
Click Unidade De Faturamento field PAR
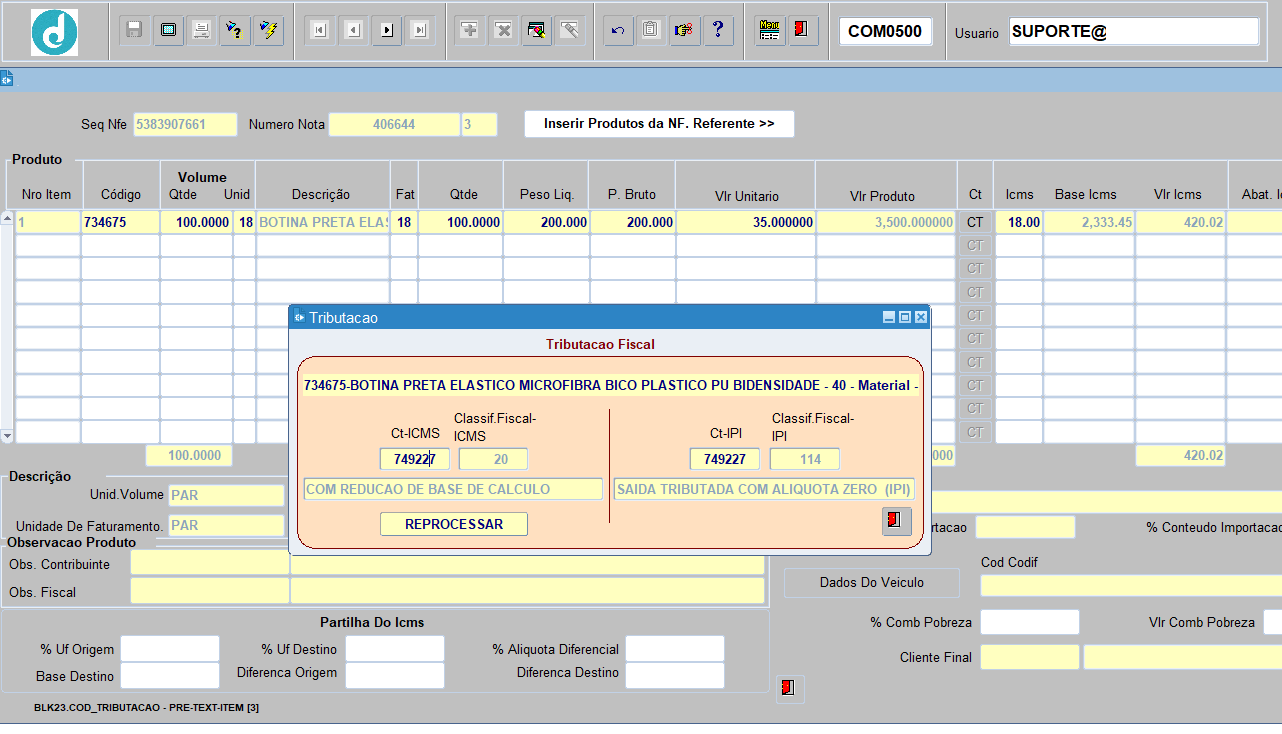coord(226,525)
